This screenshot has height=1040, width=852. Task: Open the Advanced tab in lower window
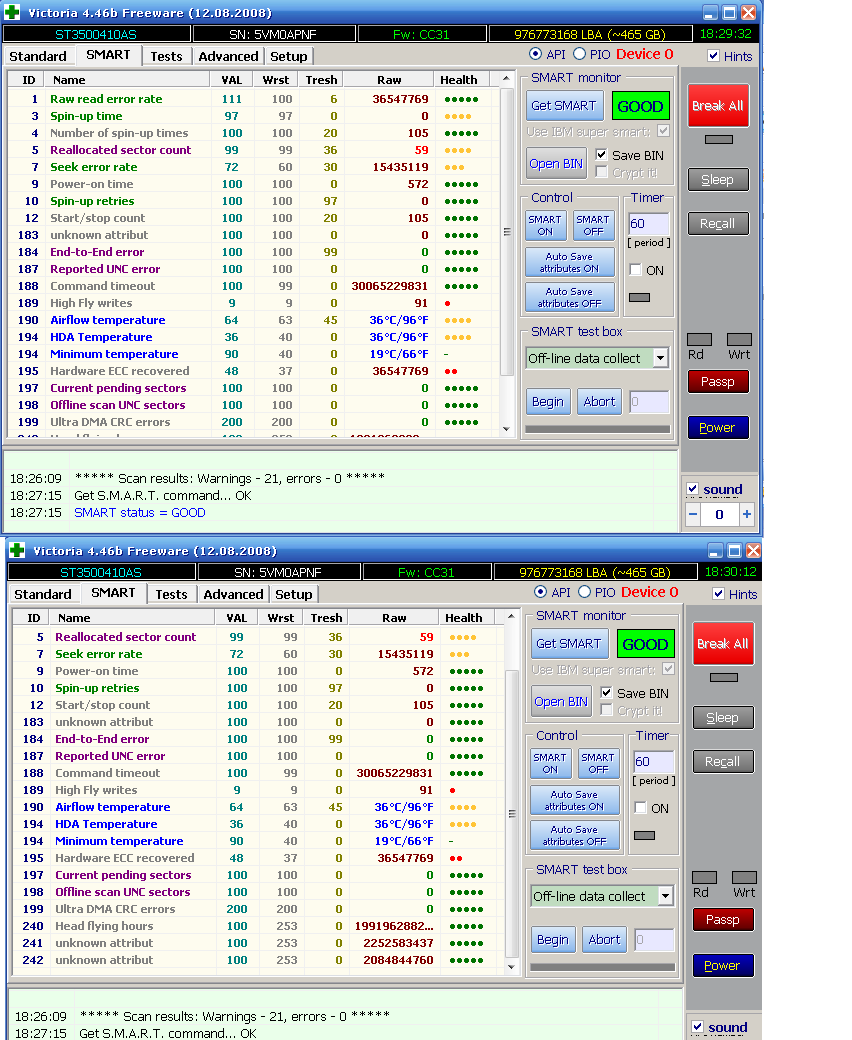pyautogui.click(x=233, y=594)
